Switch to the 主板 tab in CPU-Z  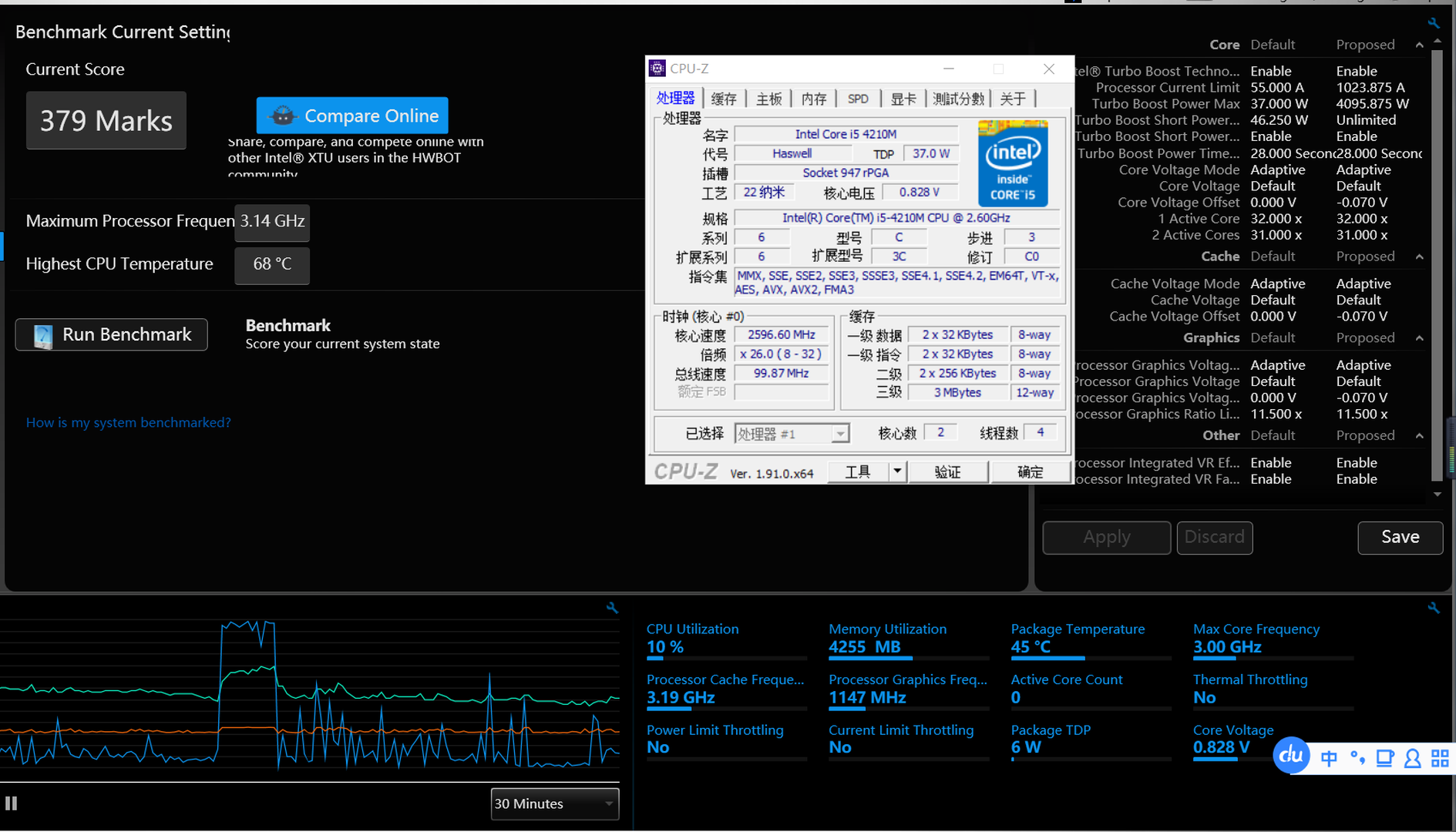pos(768,99)
